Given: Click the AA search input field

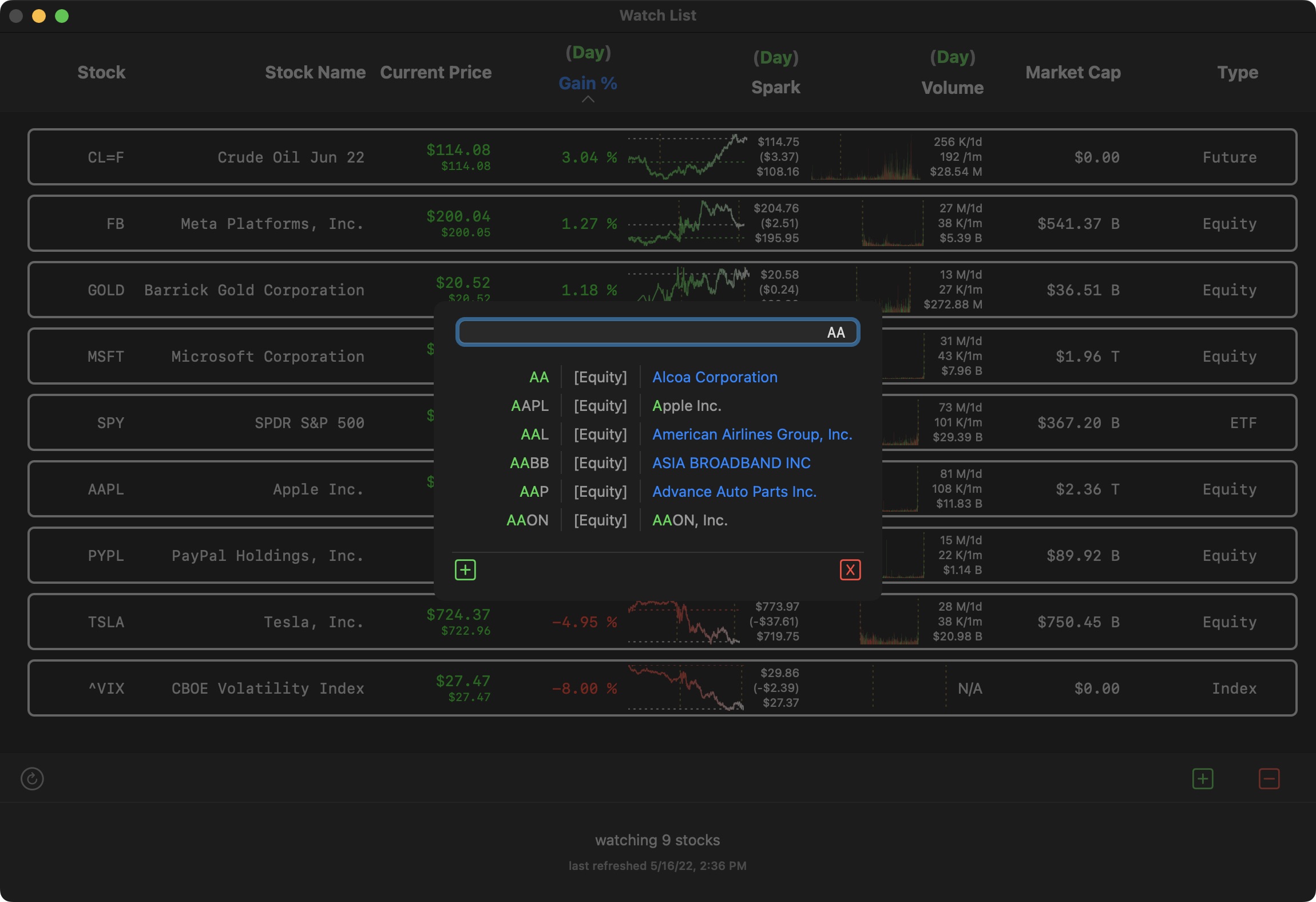Looking at the screenshot, I should coord(658,332).
